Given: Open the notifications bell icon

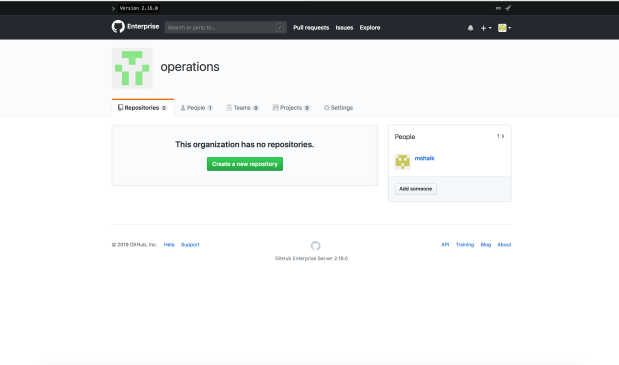Looking at the screenshot, I should (x=470, y=28).
